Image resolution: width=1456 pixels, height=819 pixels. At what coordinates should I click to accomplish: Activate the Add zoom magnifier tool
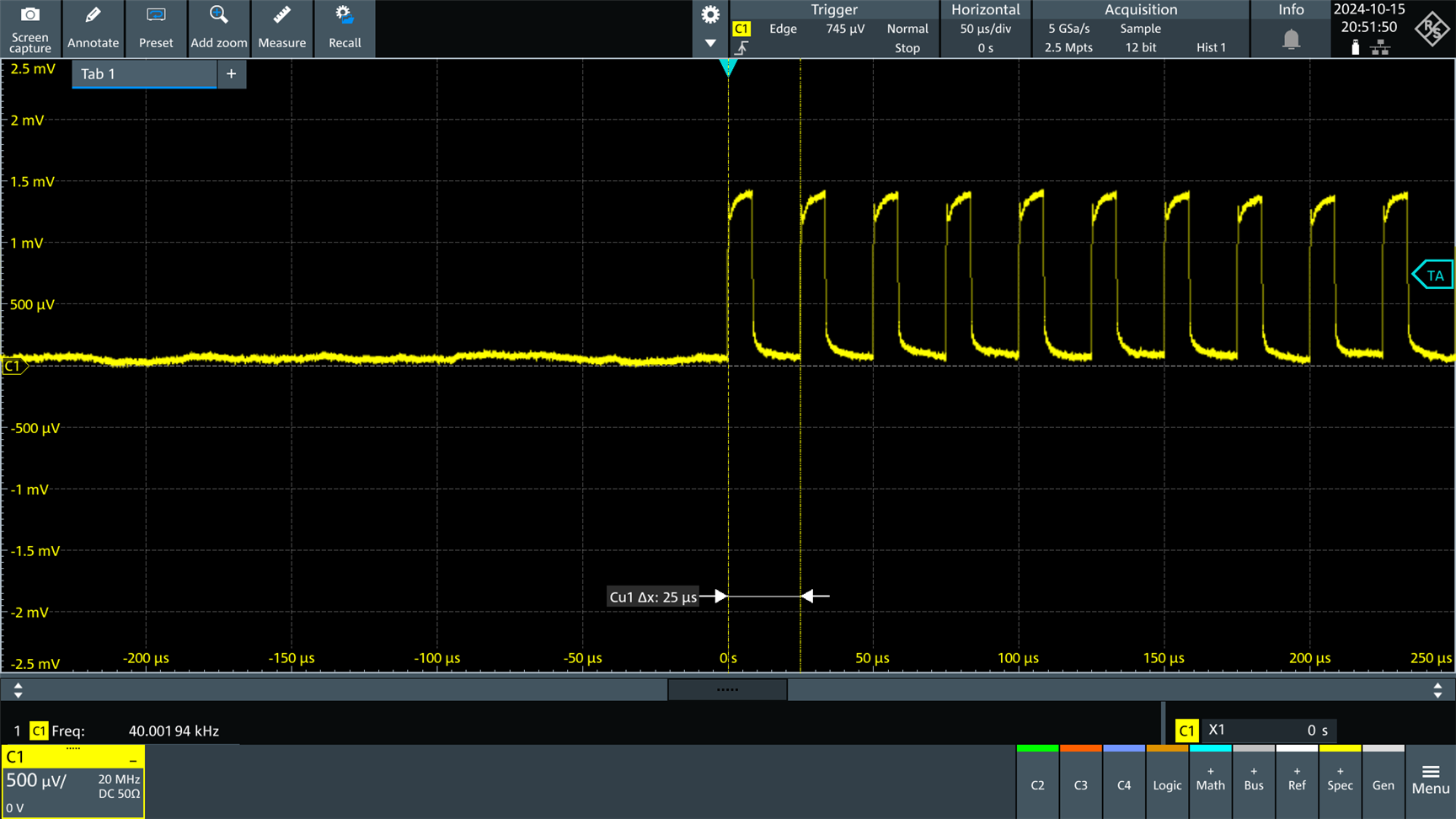218,29
